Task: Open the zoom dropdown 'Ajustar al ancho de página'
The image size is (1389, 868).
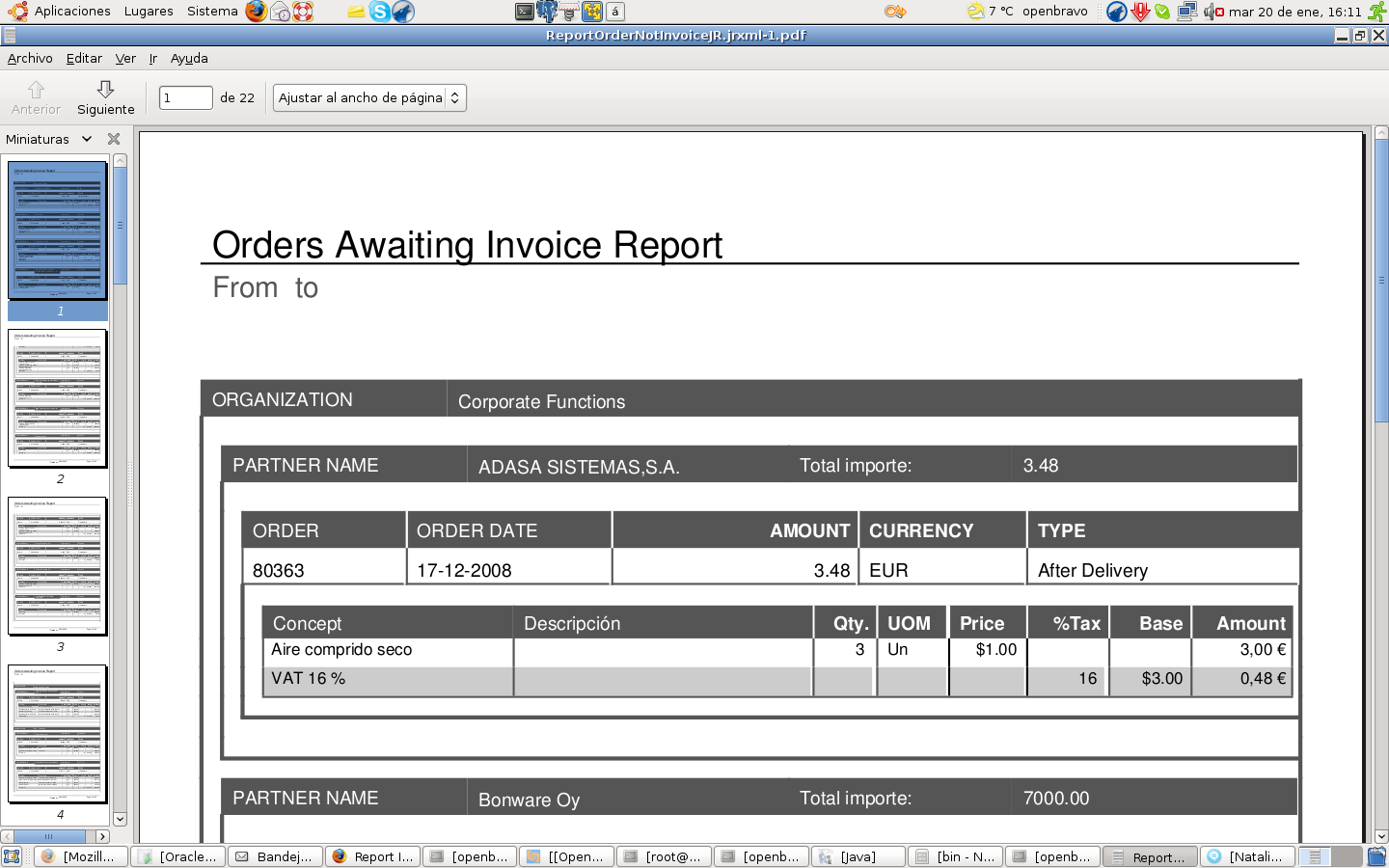Action: [369, 97]
